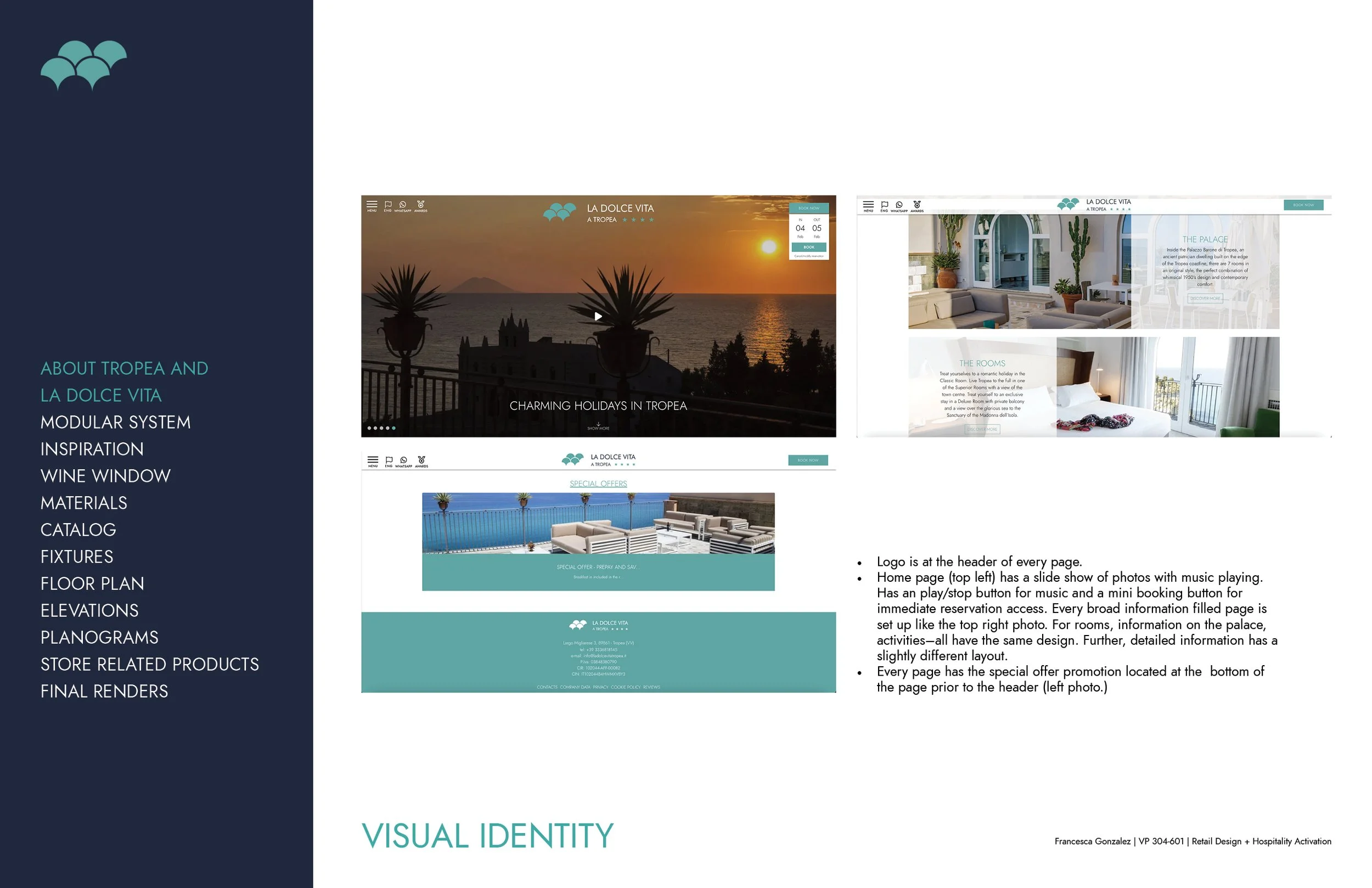Click ENG flag icon on sunset homepage

click(x=388, y=205)
